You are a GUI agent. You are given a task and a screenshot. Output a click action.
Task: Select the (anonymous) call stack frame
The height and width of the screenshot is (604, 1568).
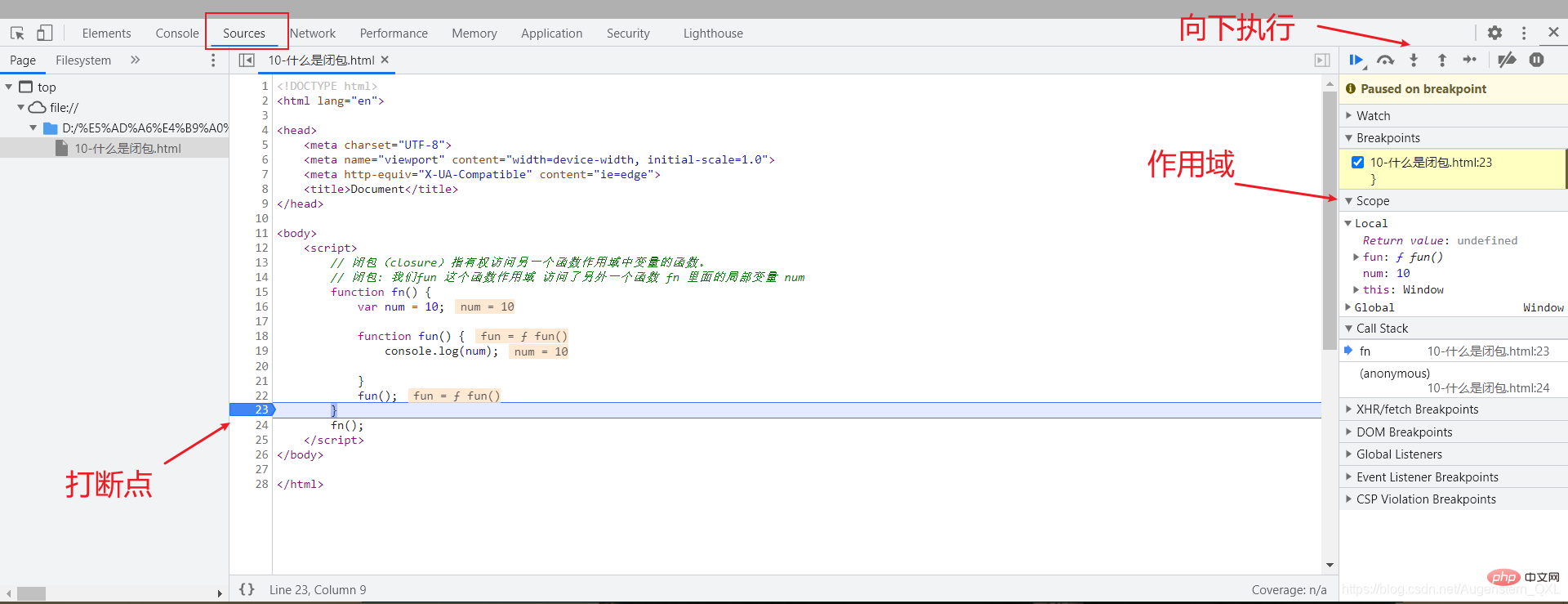click(1454, 380)
